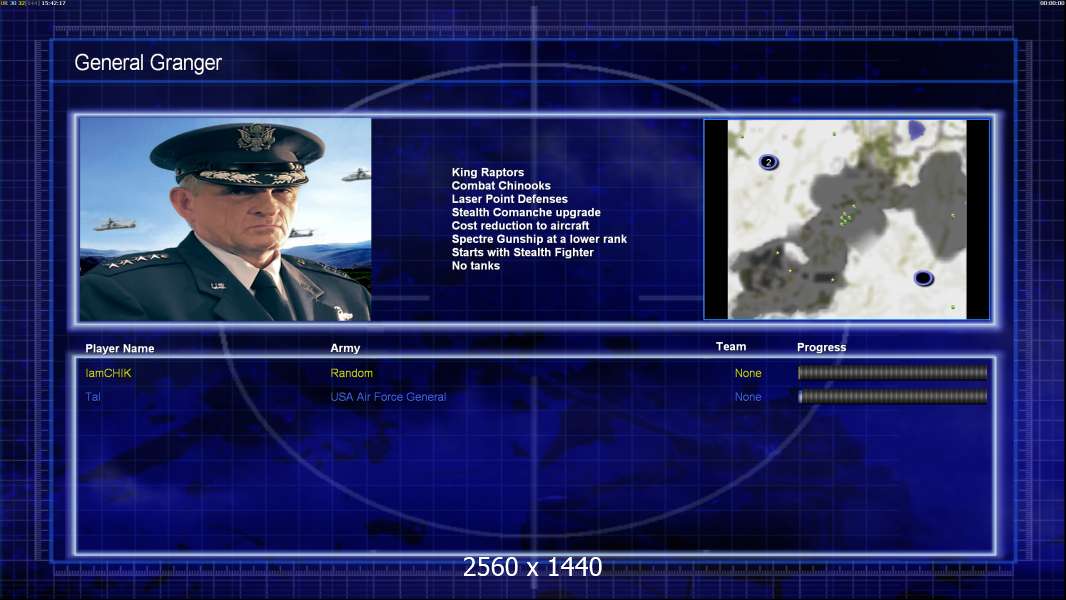Select player name Tal
This screenshot has width=1066, height=600.
(93, 397)
